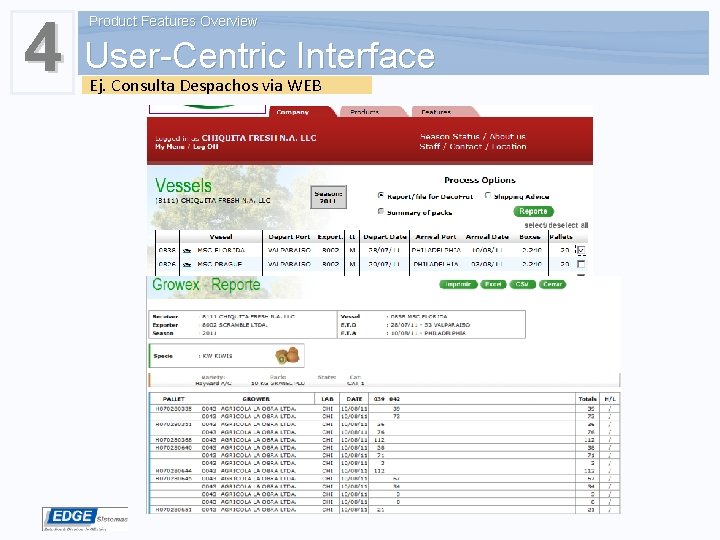720x540 pixels.
Task: Click the PALLET column header in report
Action: [x=174, y=399]
